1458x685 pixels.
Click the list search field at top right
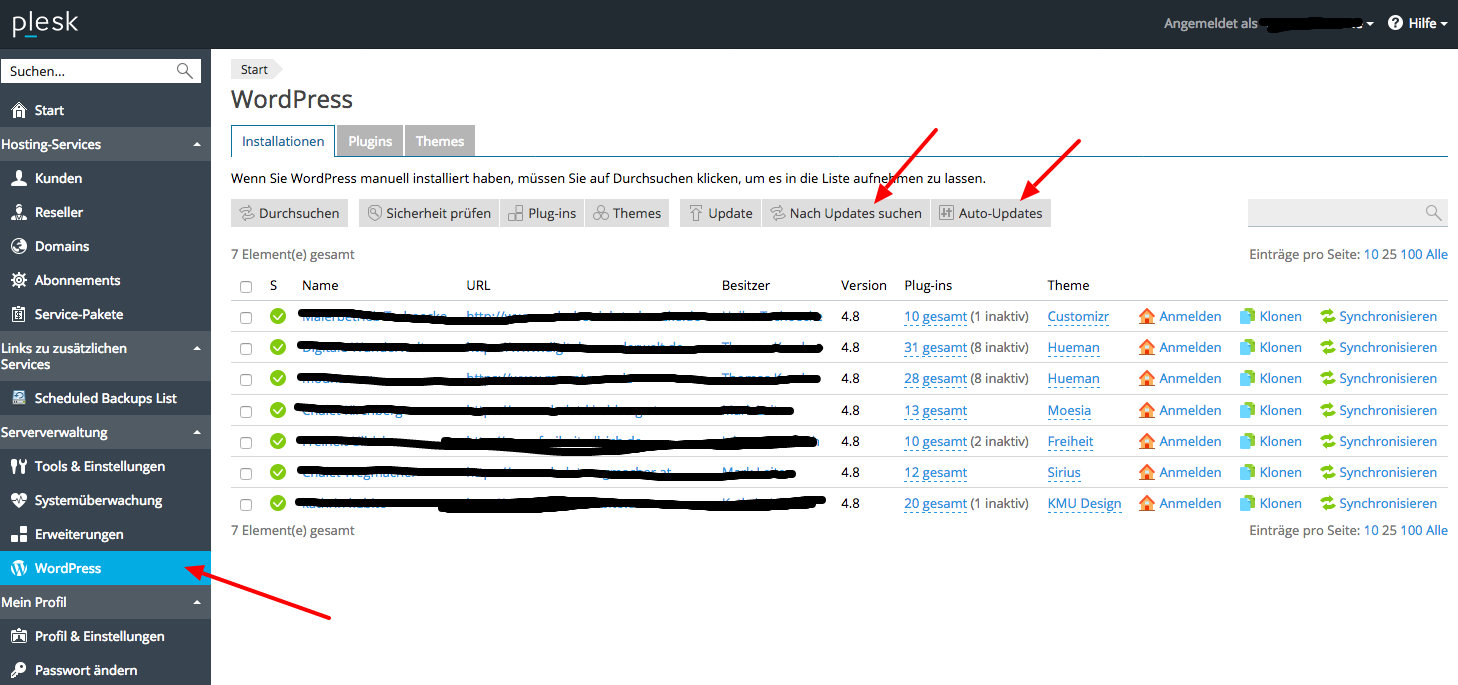pyautogui.click(x=1335, y=212)
